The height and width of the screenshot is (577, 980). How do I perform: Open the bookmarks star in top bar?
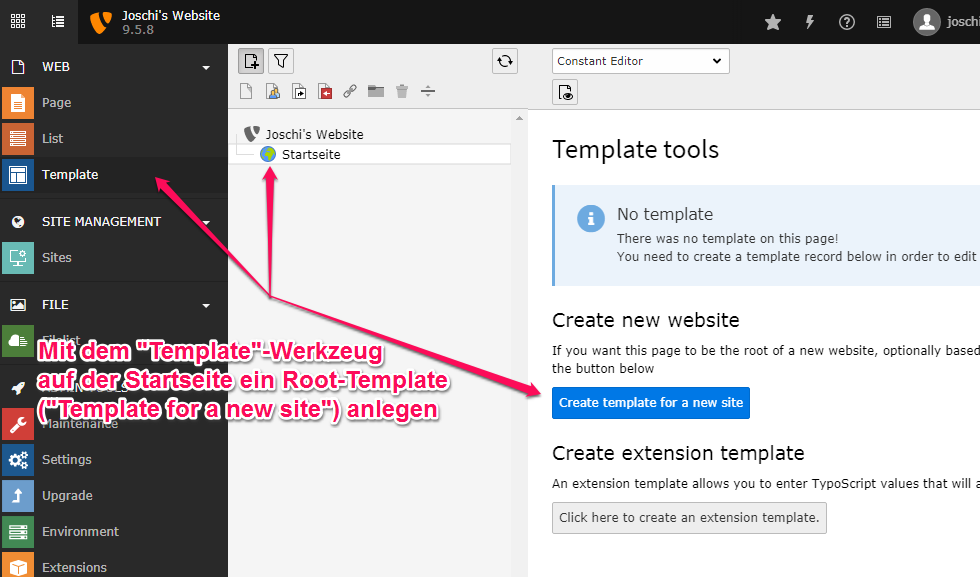[x=772, y=21]
